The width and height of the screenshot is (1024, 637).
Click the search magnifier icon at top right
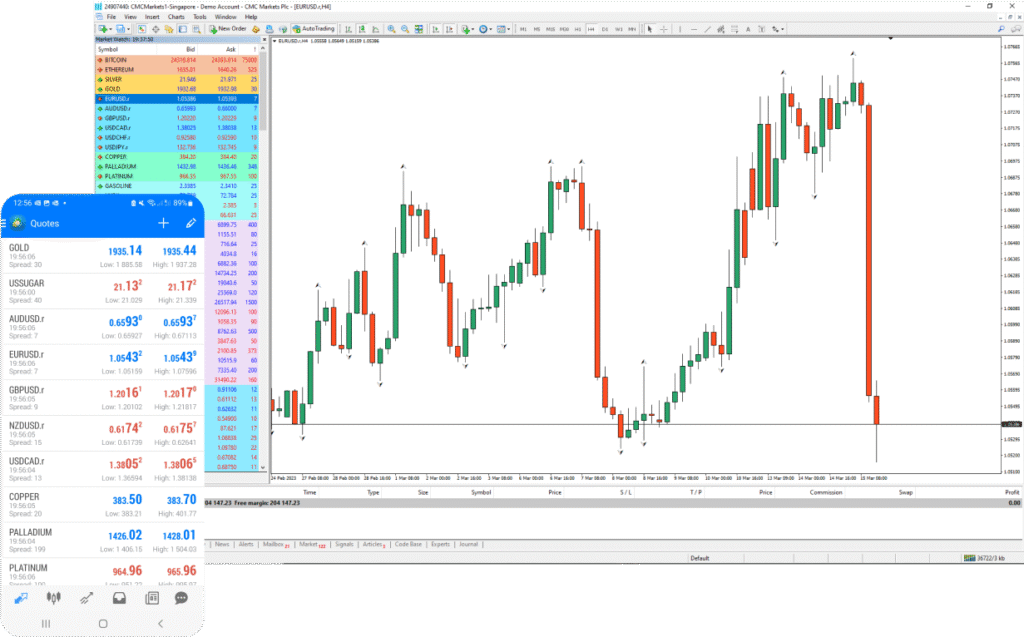(x=1001, y=29)
